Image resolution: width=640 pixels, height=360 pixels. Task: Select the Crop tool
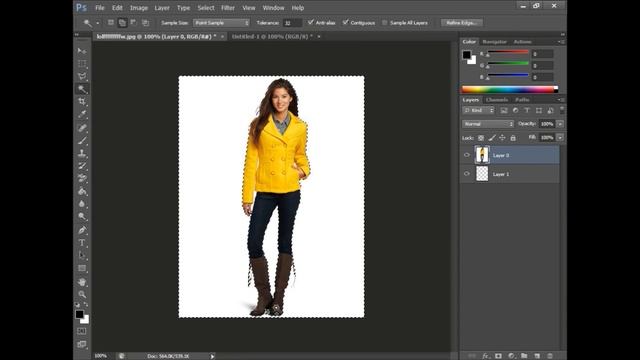point(82,102)
